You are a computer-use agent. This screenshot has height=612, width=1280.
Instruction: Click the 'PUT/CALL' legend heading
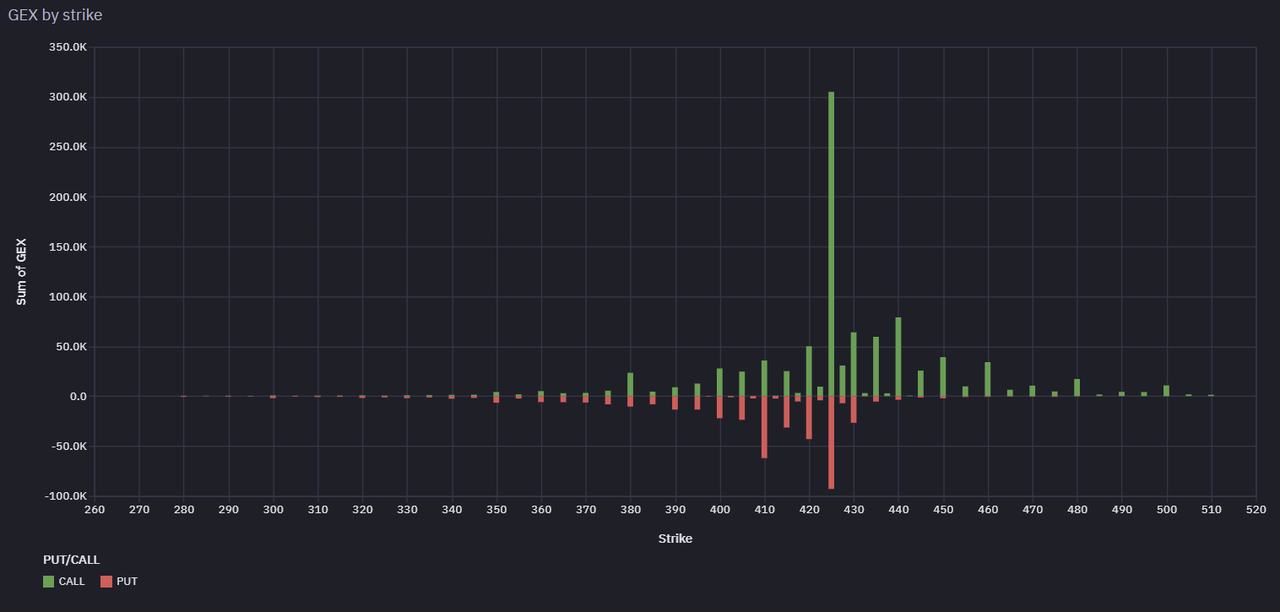point(71,560)
